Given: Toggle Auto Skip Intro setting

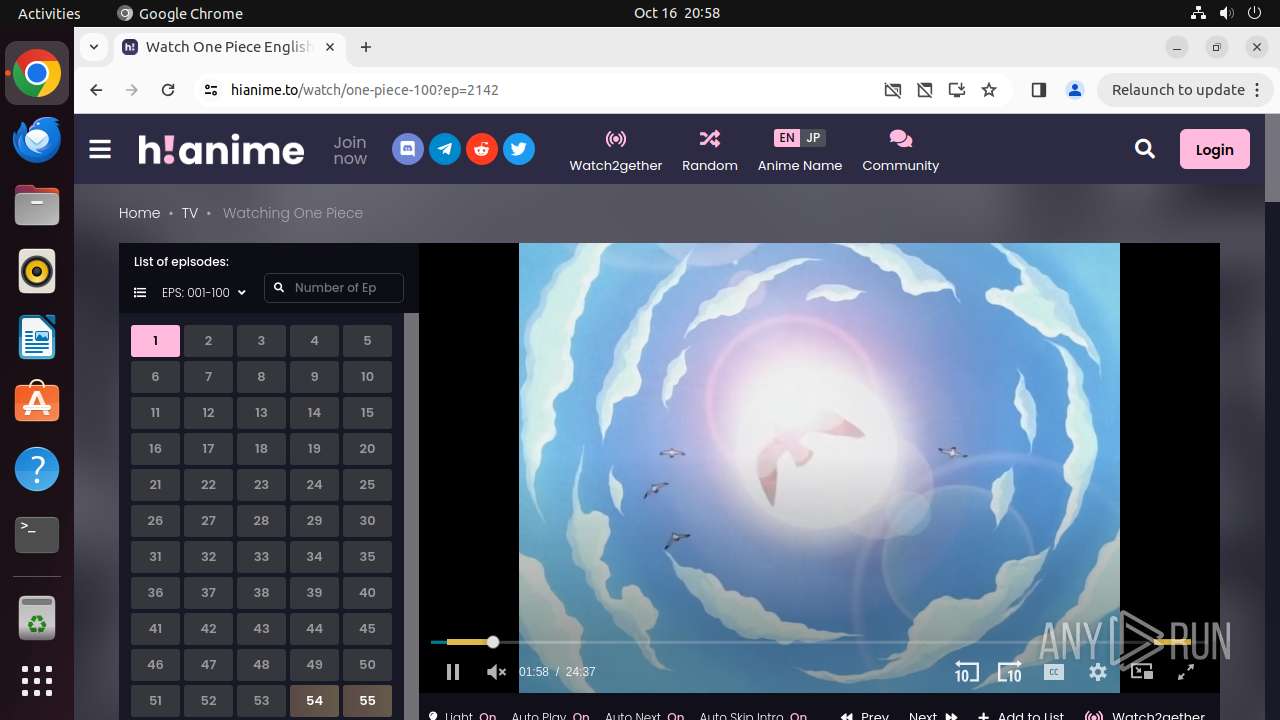Looking at the screenshot, I should pyautogui.click(x=753, y=716).
